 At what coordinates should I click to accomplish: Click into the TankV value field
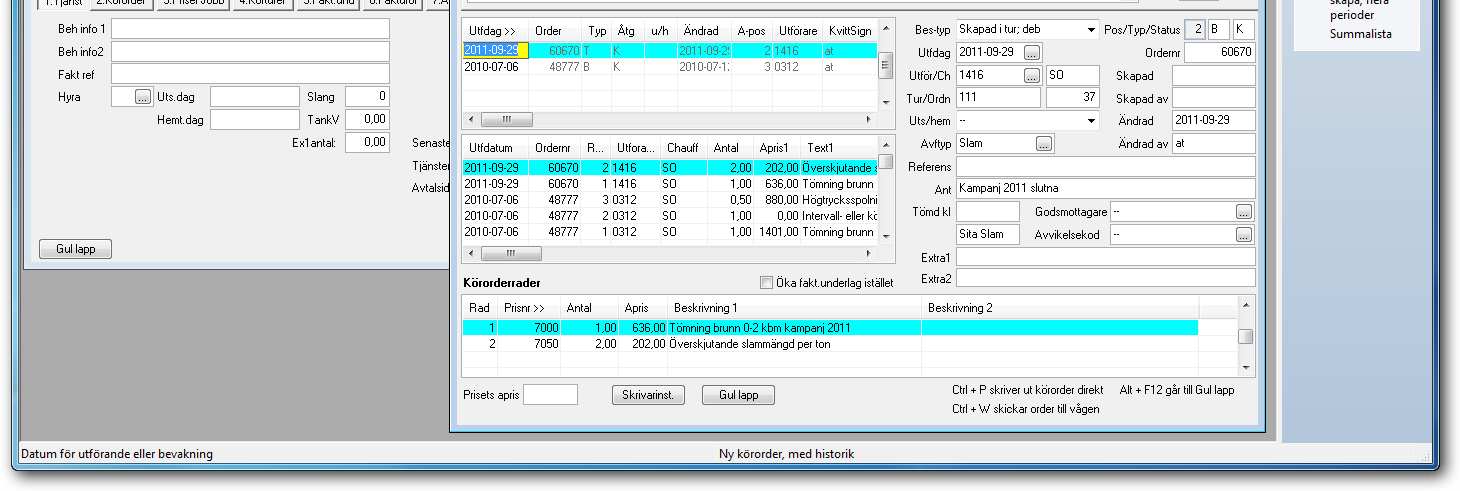367,119
